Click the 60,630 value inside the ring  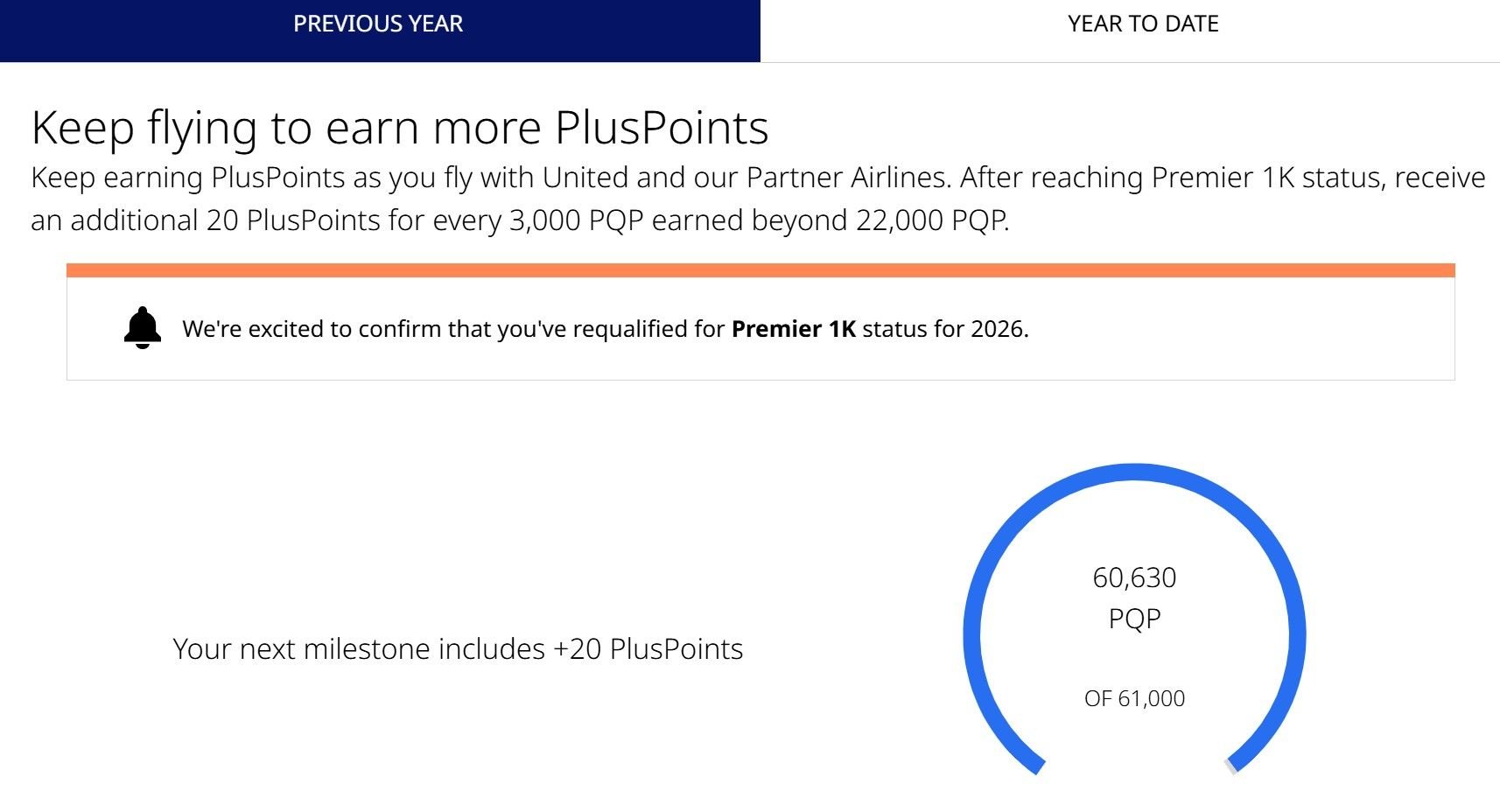(x=1134, y=577)
